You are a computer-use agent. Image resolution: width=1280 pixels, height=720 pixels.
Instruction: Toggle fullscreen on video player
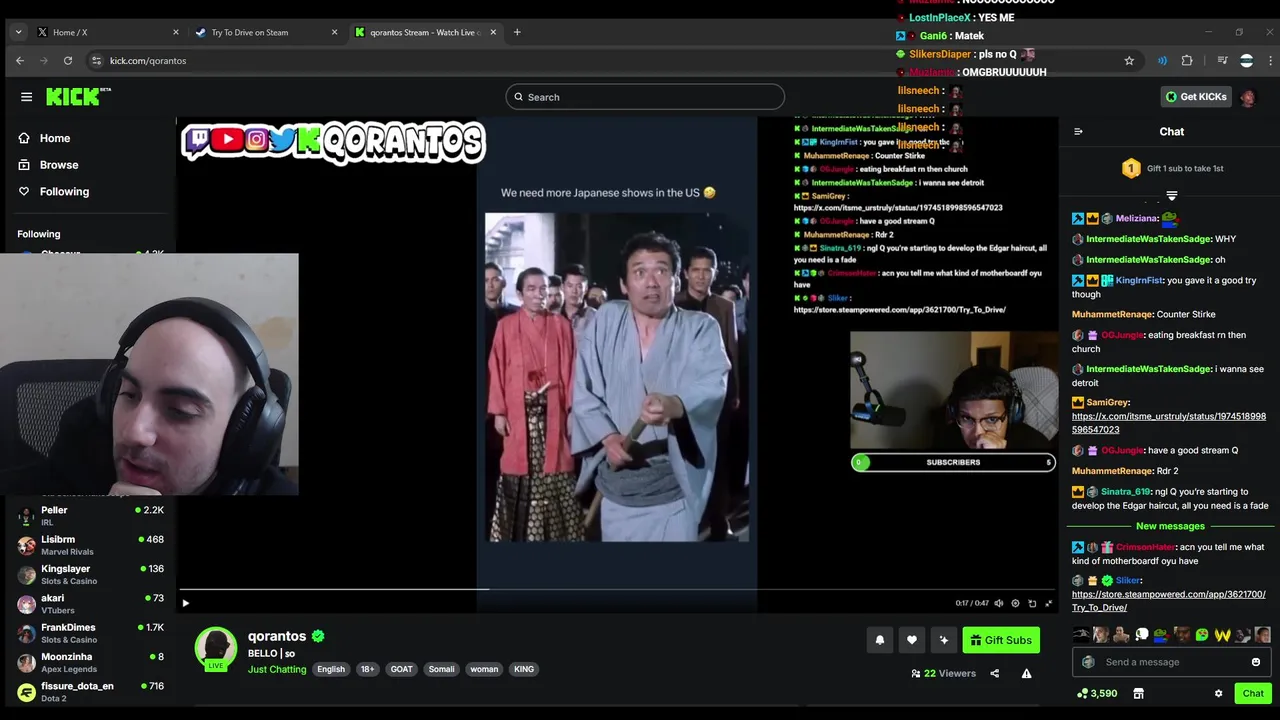tap(1048, 603)
